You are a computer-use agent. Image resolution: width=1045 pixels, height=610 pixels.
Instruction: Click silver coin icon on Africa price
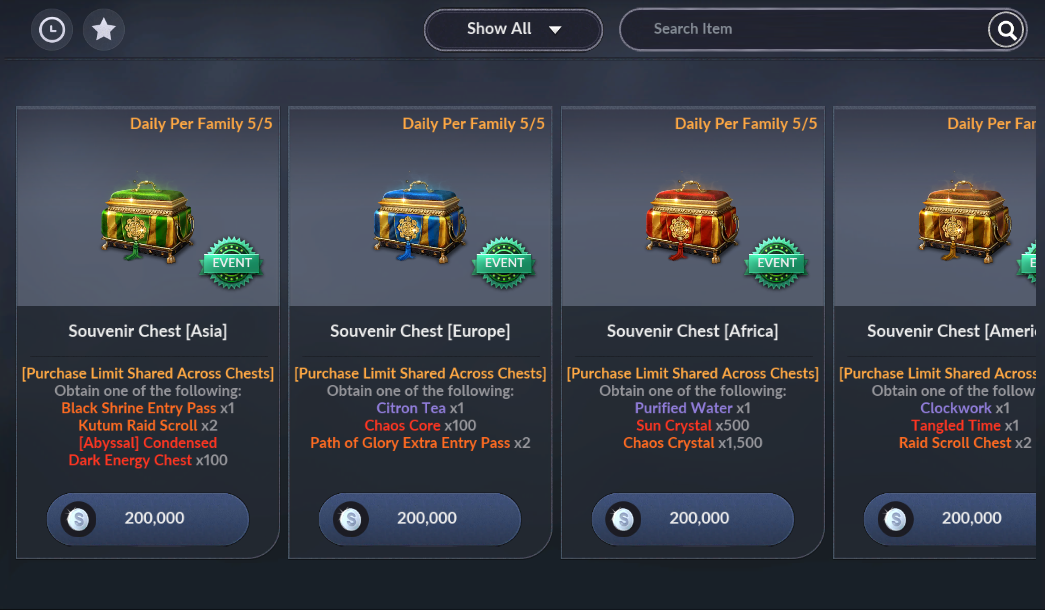tap(623, 519)
